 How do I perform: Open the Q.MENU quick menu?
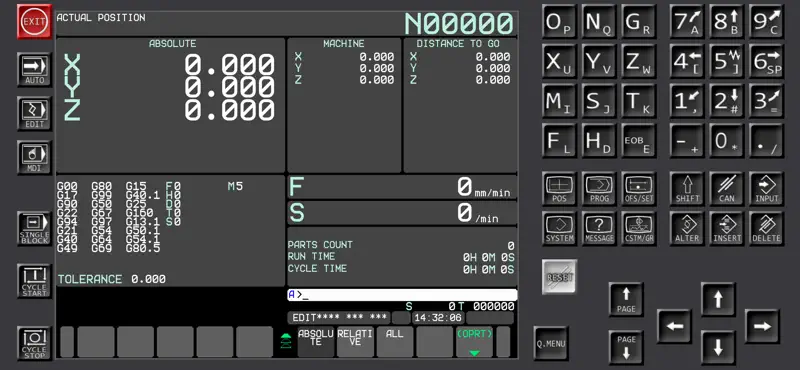pos(551,343)
